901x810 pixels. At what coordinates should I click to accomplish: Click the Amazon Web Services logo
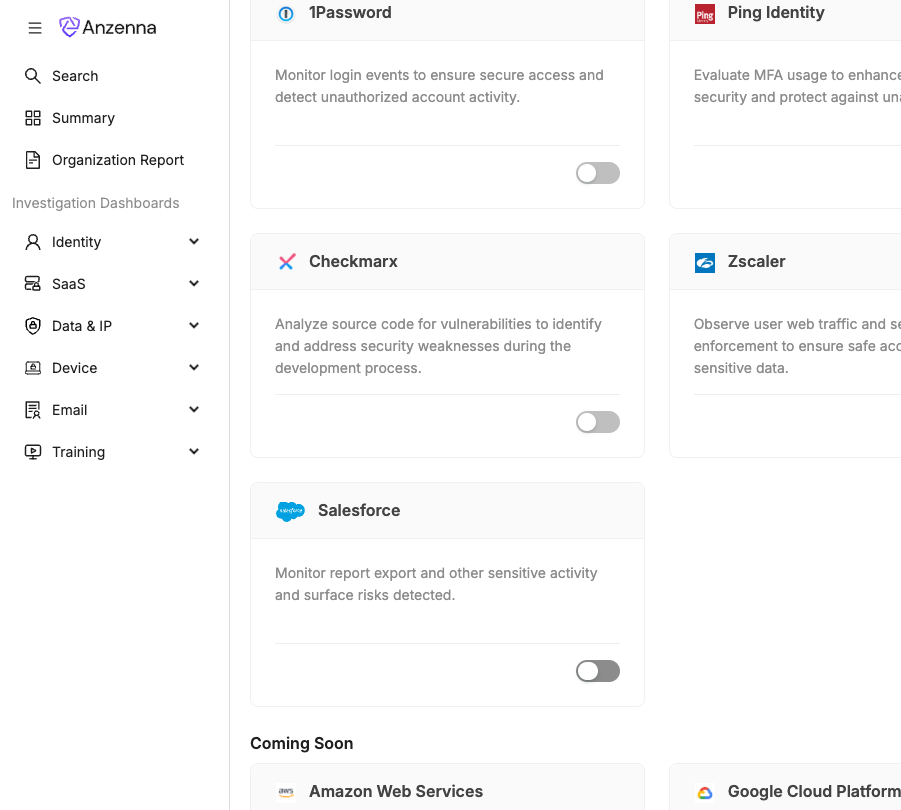coord(287,792)
